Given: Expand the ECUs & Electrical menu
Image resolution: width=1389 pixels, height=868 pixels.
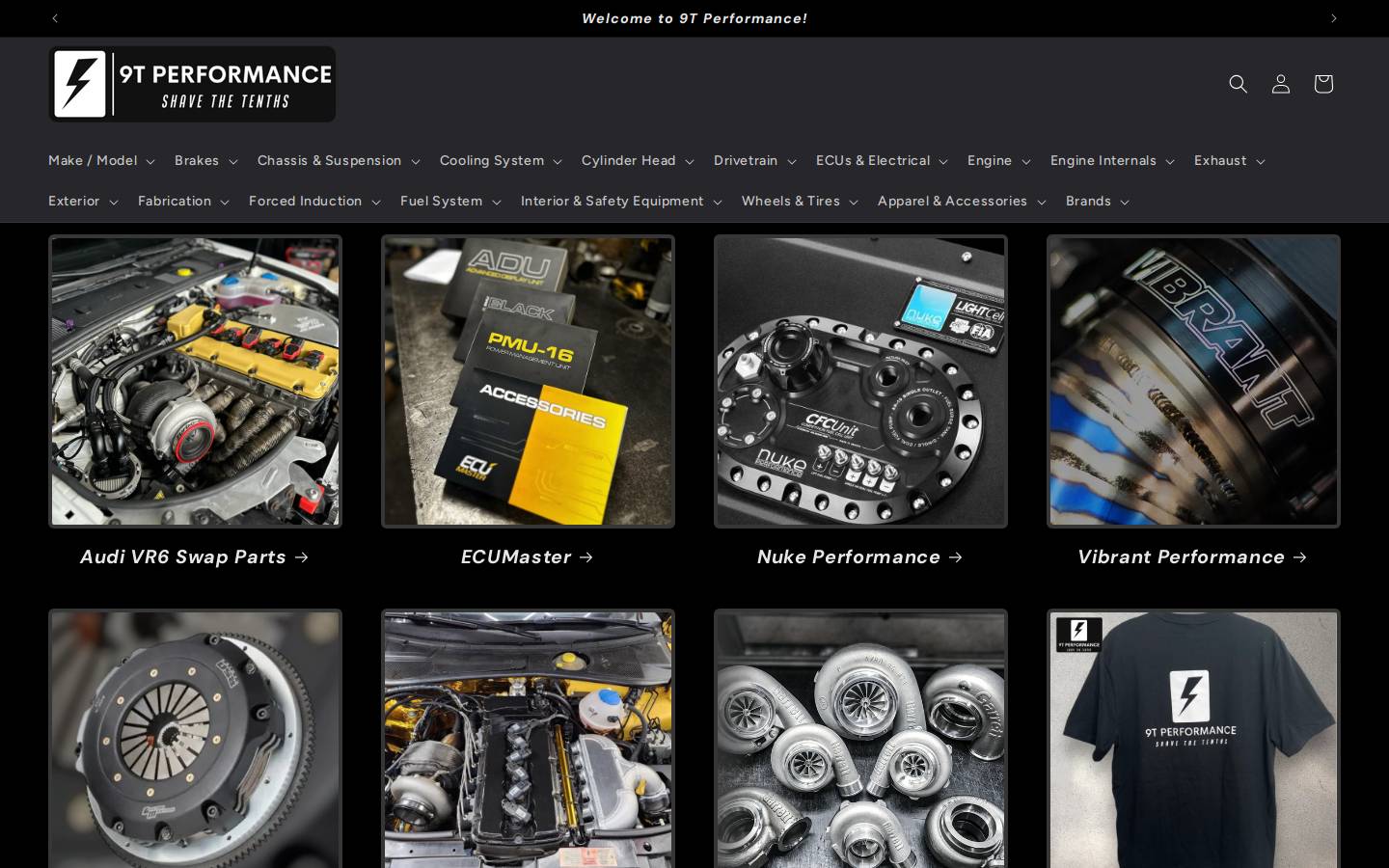Looking at the screenshot, I should click(x=882, y=161).
